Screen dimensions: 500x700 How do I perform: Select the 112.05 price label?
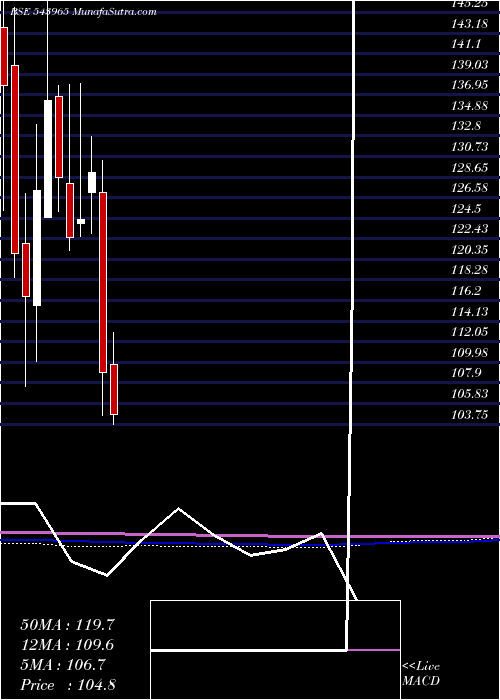(x=470, y=332)
